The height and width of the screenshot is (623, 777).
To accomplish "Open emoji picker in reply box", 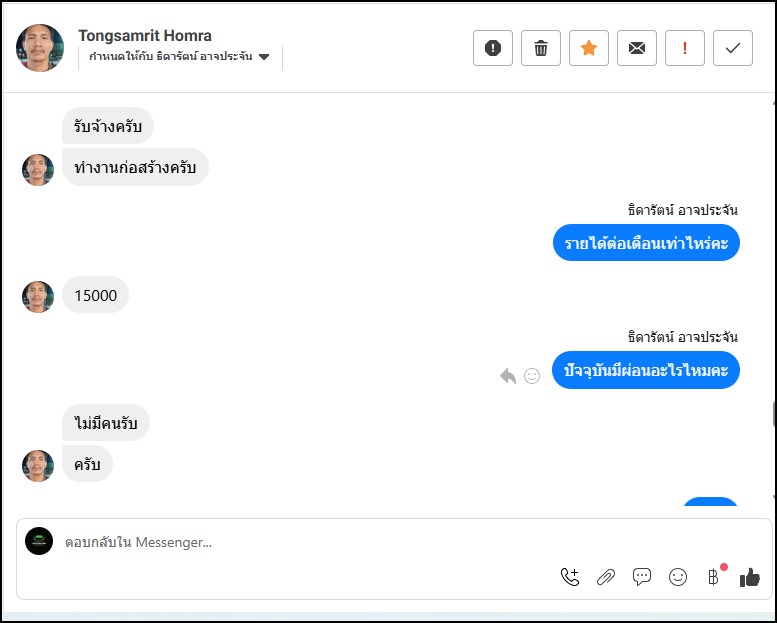I will point(678,577).
